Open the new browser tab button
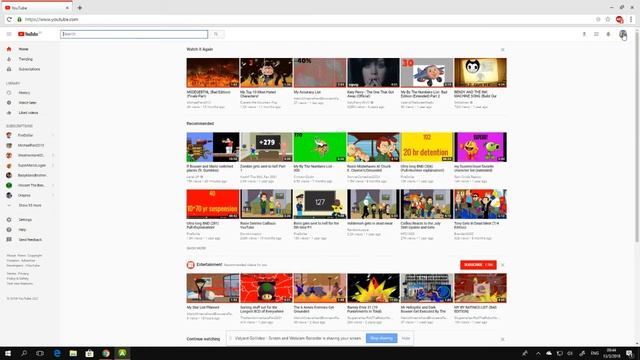This screenshot has width=640, height=360. (80, 8)
